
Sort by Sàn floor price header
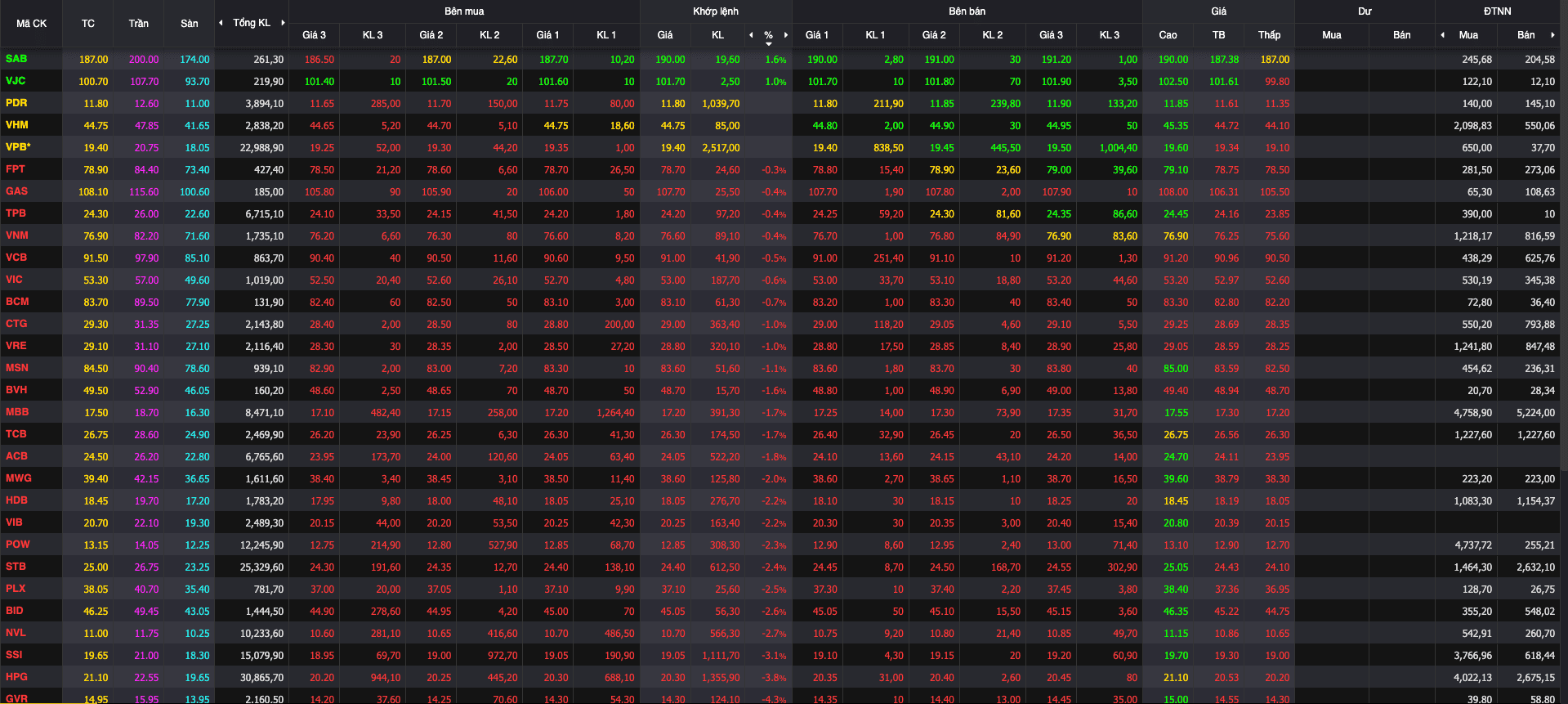pyautogui.click(x=190, y=24)
